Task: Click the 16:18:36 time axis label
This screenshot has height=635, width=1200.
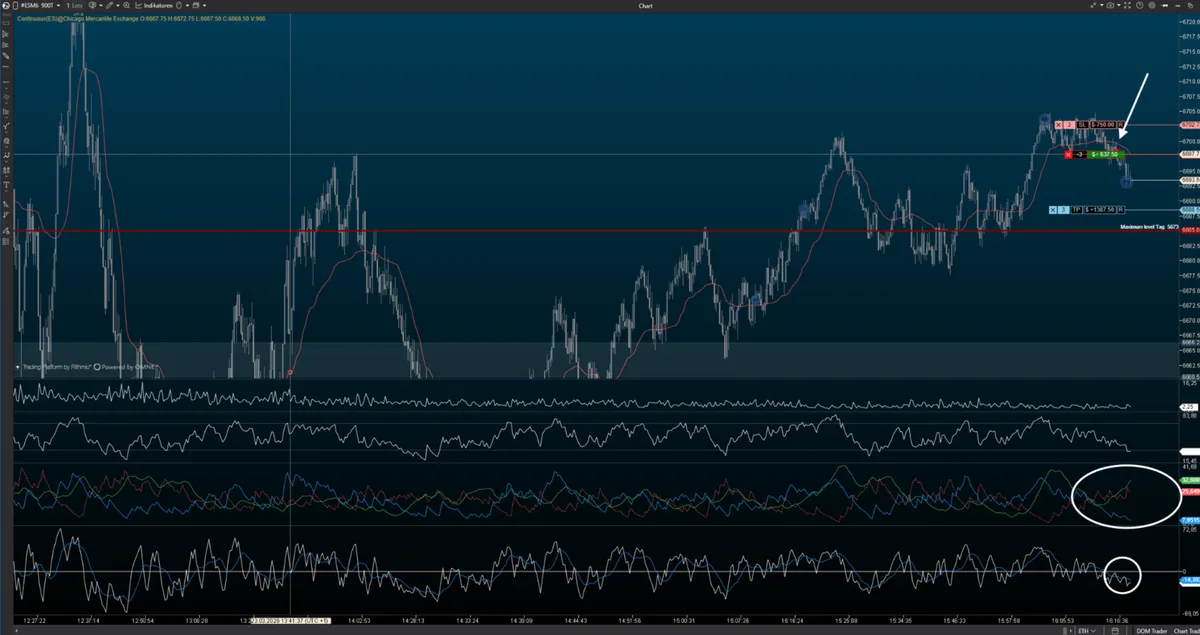Action: tap(1118, 621)
